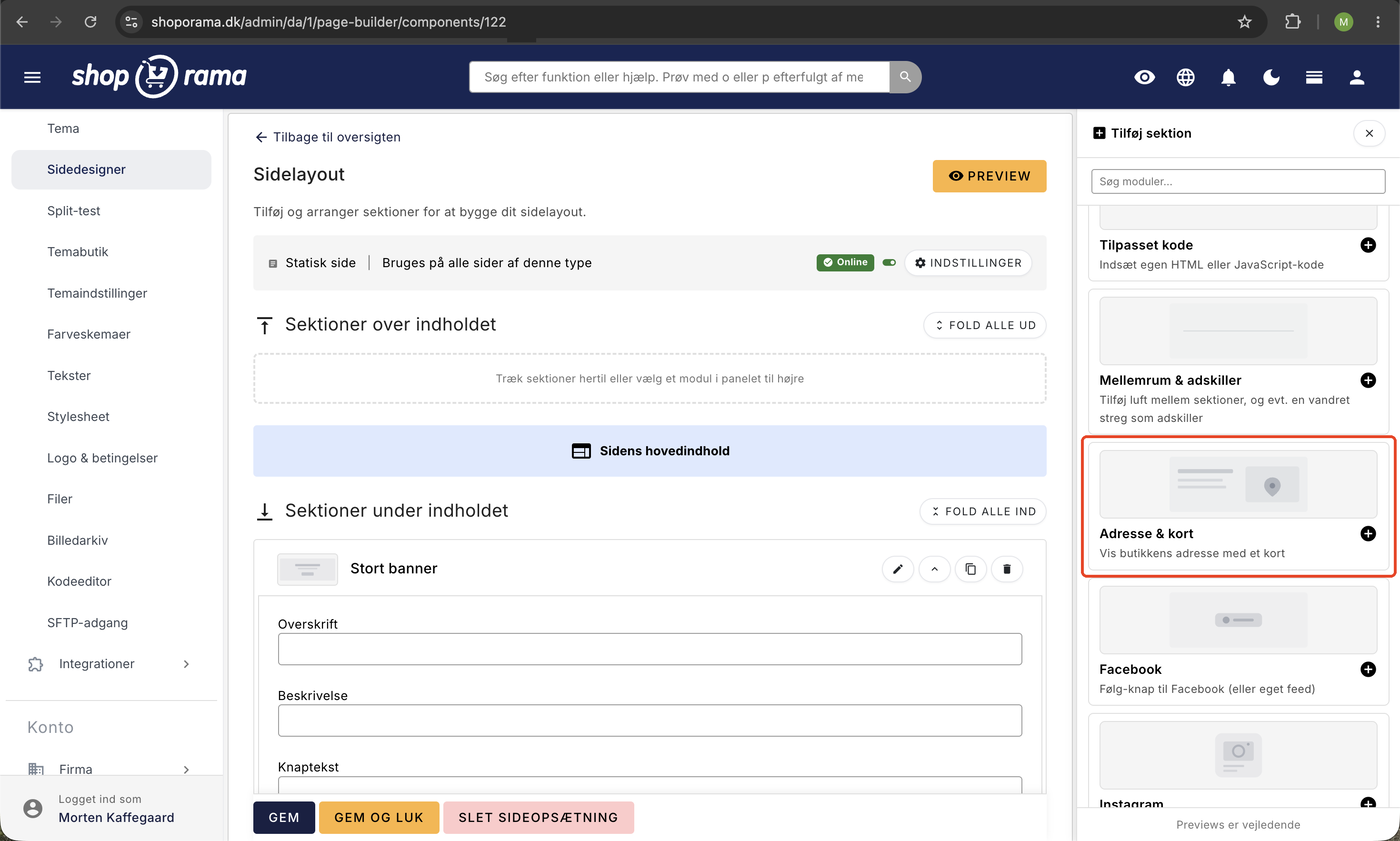Click the Beskrivelse input field
1400x841 pixels.
pos(650,720)
